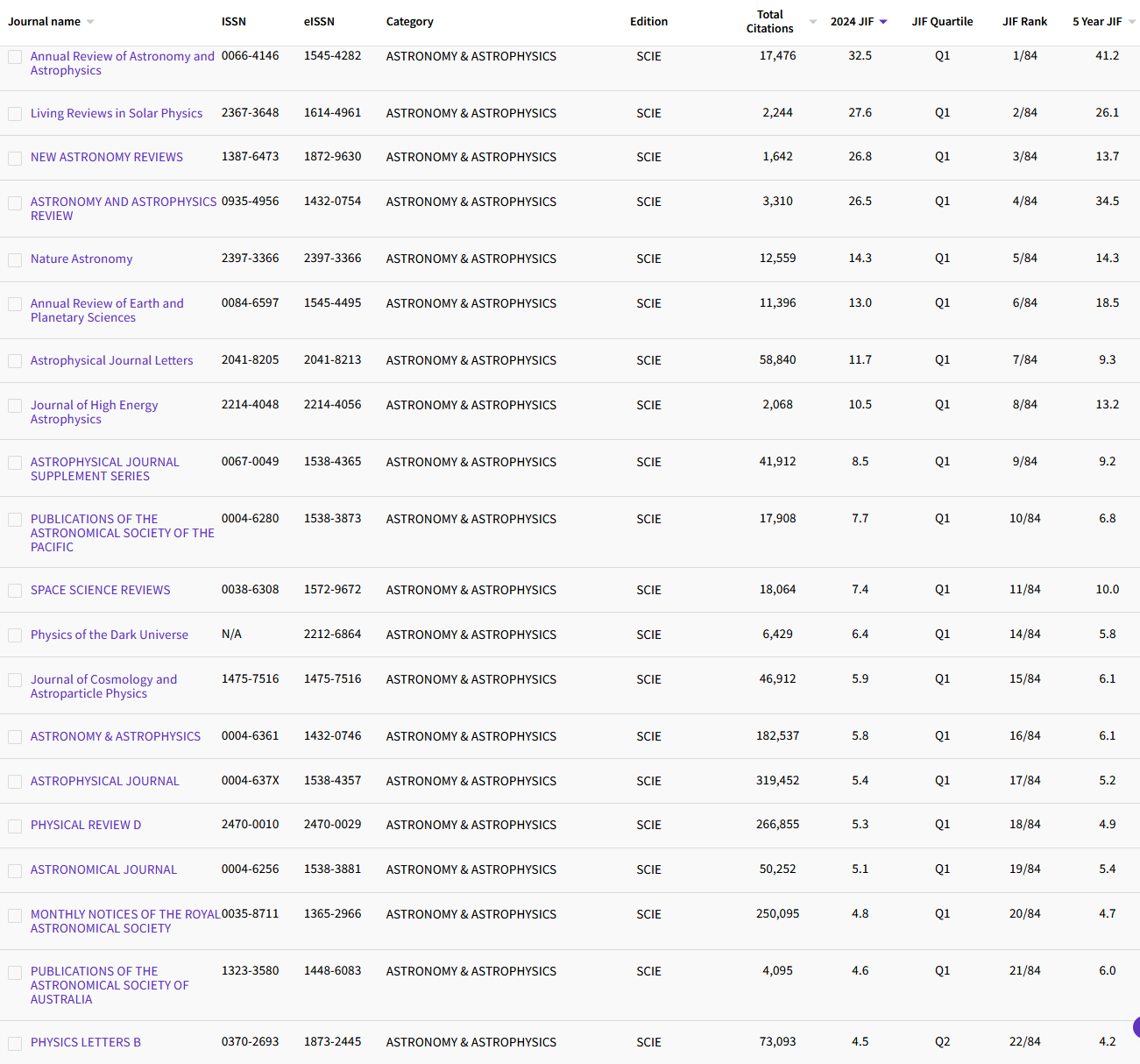Viewport: 1140px width, 1064px height.
Task: Open Physics of the Dark Universe journal
Action: coord(110,635)
